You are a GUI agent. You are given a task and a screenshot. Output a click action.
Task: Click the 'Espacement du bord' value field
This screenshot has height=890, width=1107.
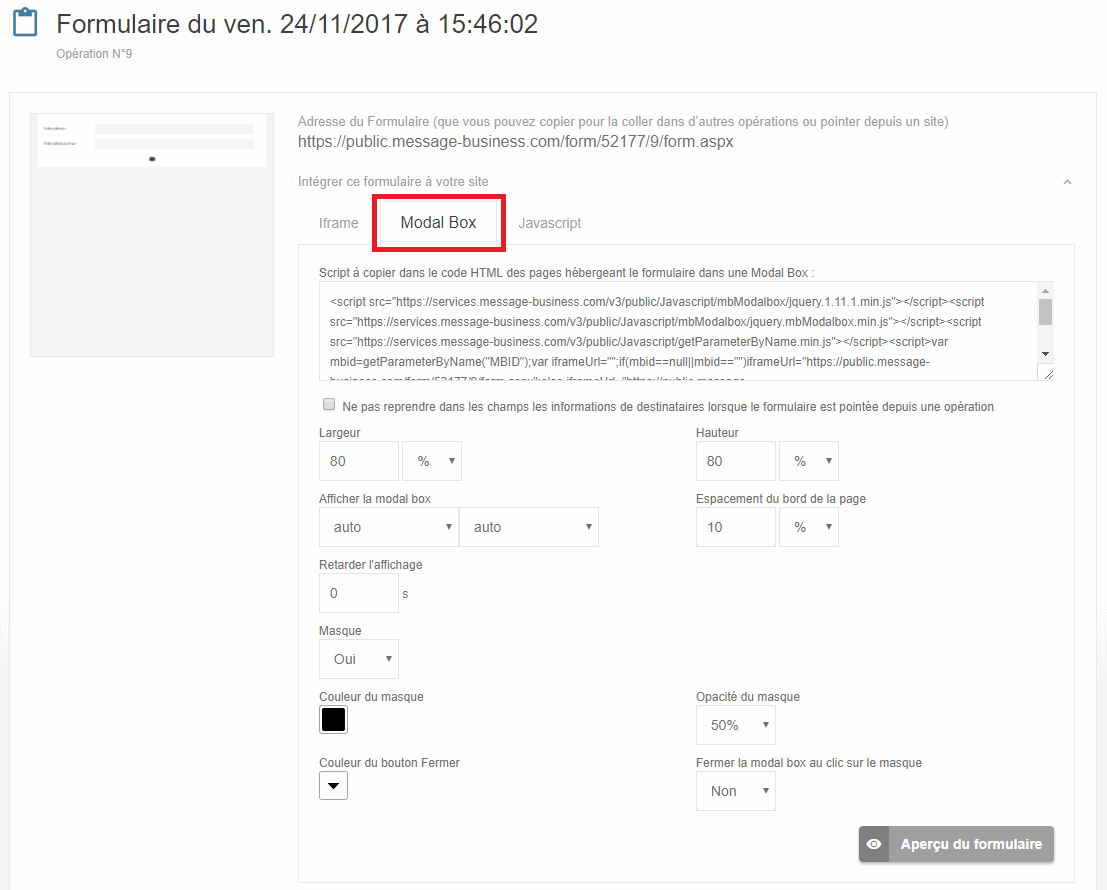point(736,527)
